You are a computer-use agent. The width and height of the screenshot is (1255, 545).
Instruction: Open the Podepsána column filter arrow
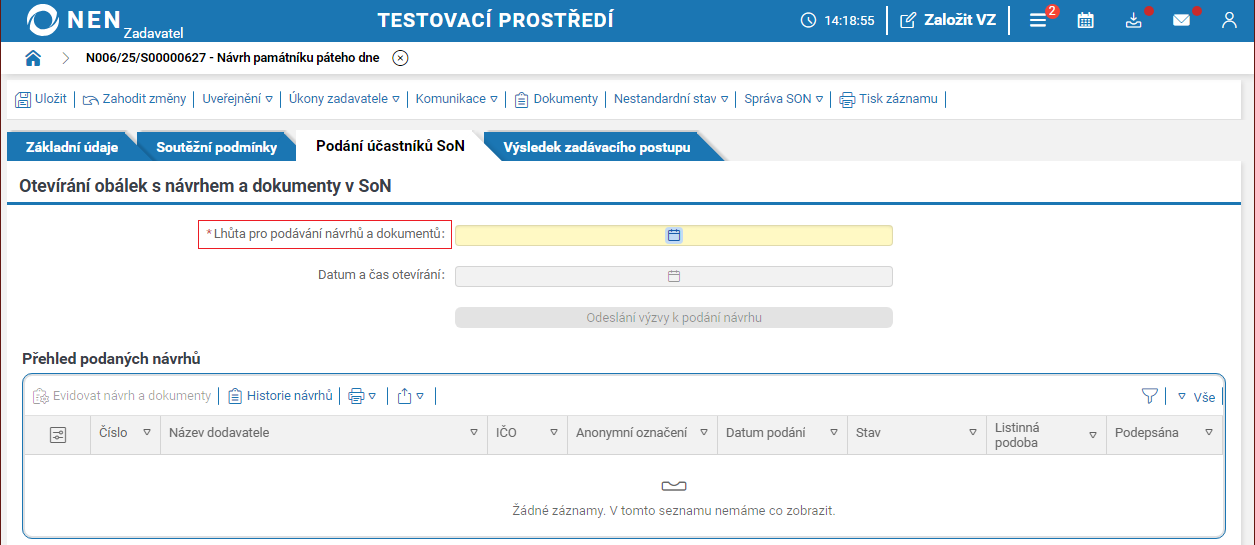1209,433
